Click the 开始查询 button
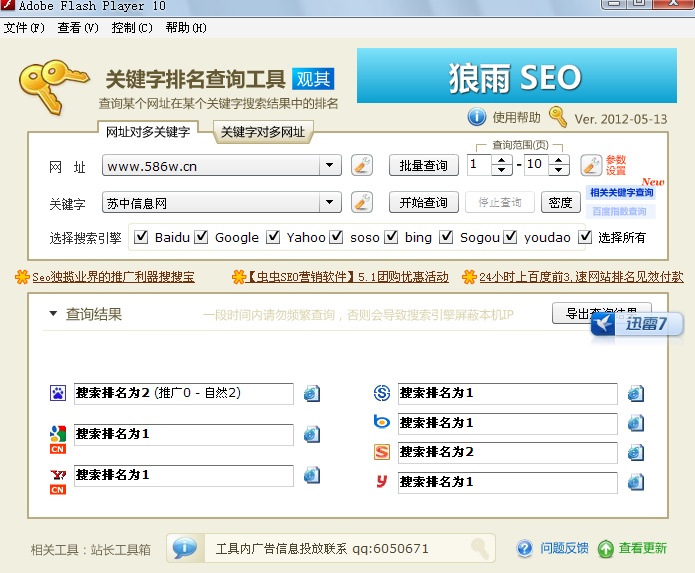Screen dimensions: 695x573 click(x=424, y=203)
